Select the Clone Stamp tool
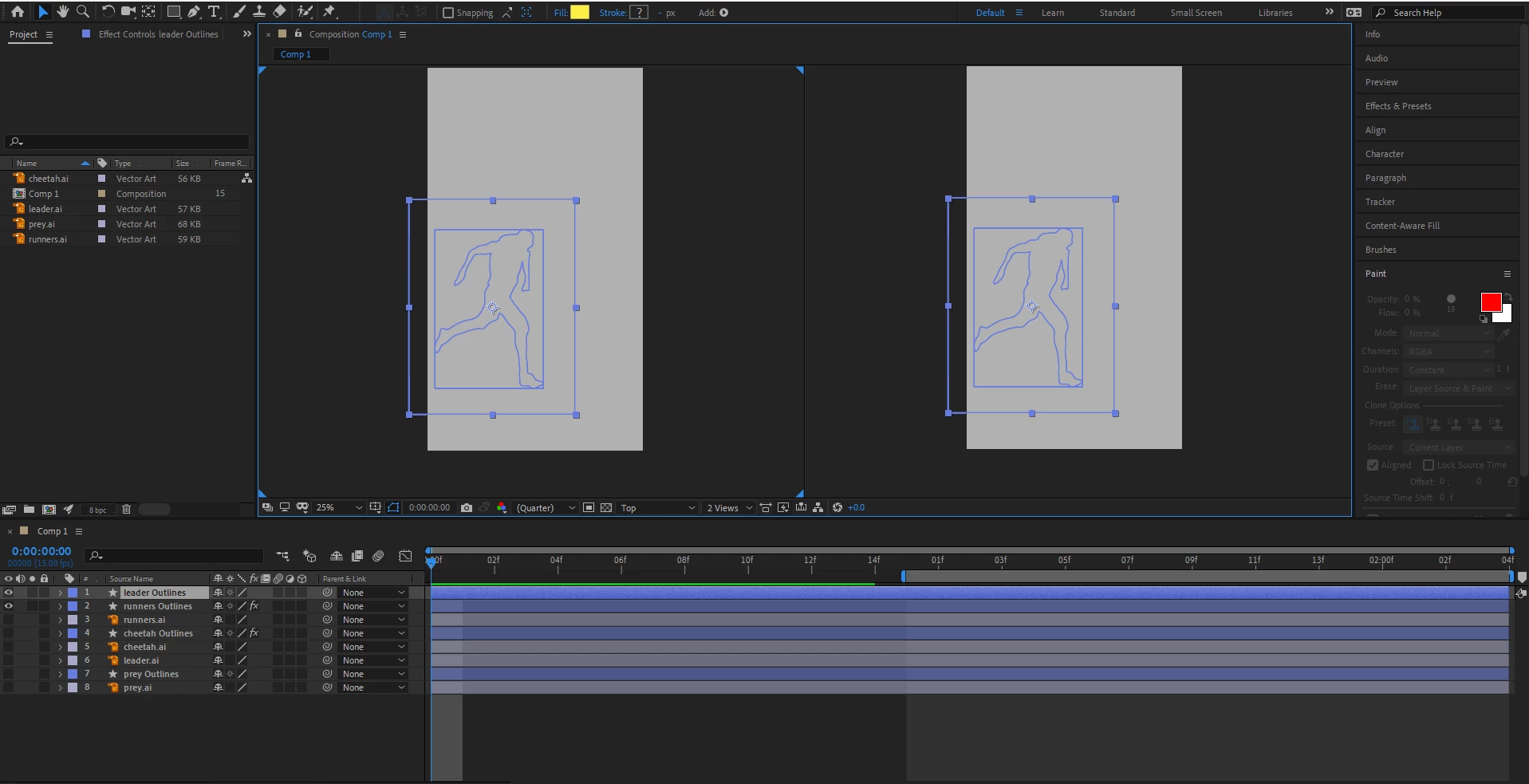 (259, 12)
